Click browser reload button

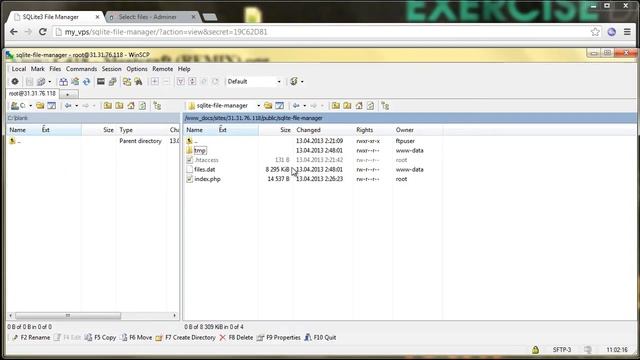click(42, 32)
